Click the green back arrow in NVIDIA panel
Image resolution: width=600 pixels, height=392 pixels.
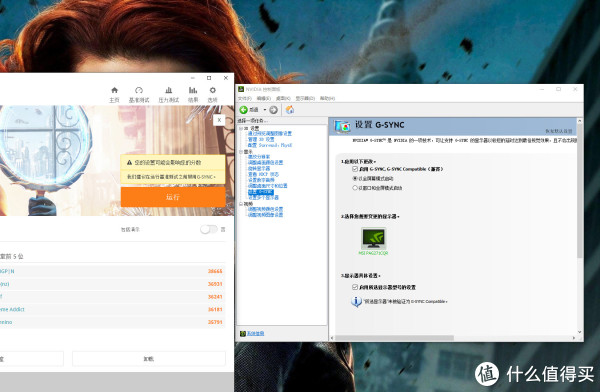(x=243, y=110)
